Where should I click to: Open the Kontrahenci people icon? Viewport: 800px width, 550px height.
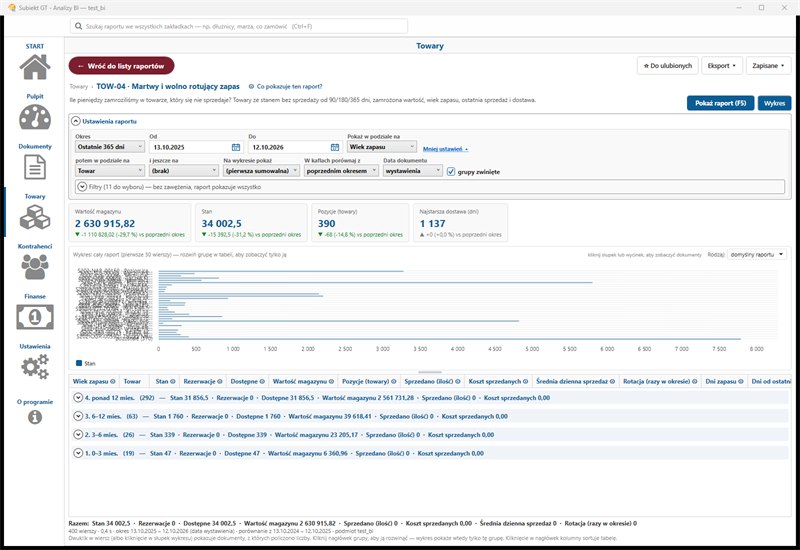click(x=35, y=267)
